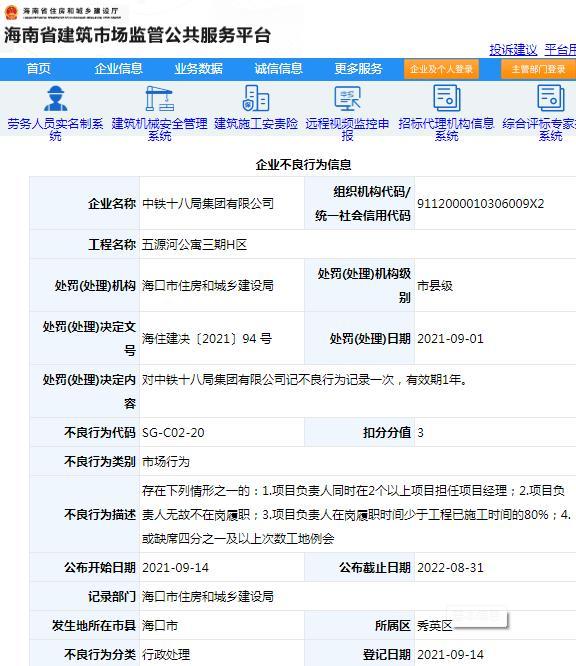576x666 pixels.
Task: Click the 远程视频监控申报 text link
Action: [347, 130]
